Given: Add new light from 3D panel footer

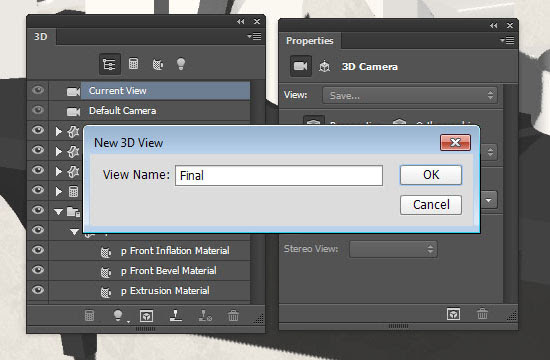Looking at the screenshot, I should [x=118, y=316].
